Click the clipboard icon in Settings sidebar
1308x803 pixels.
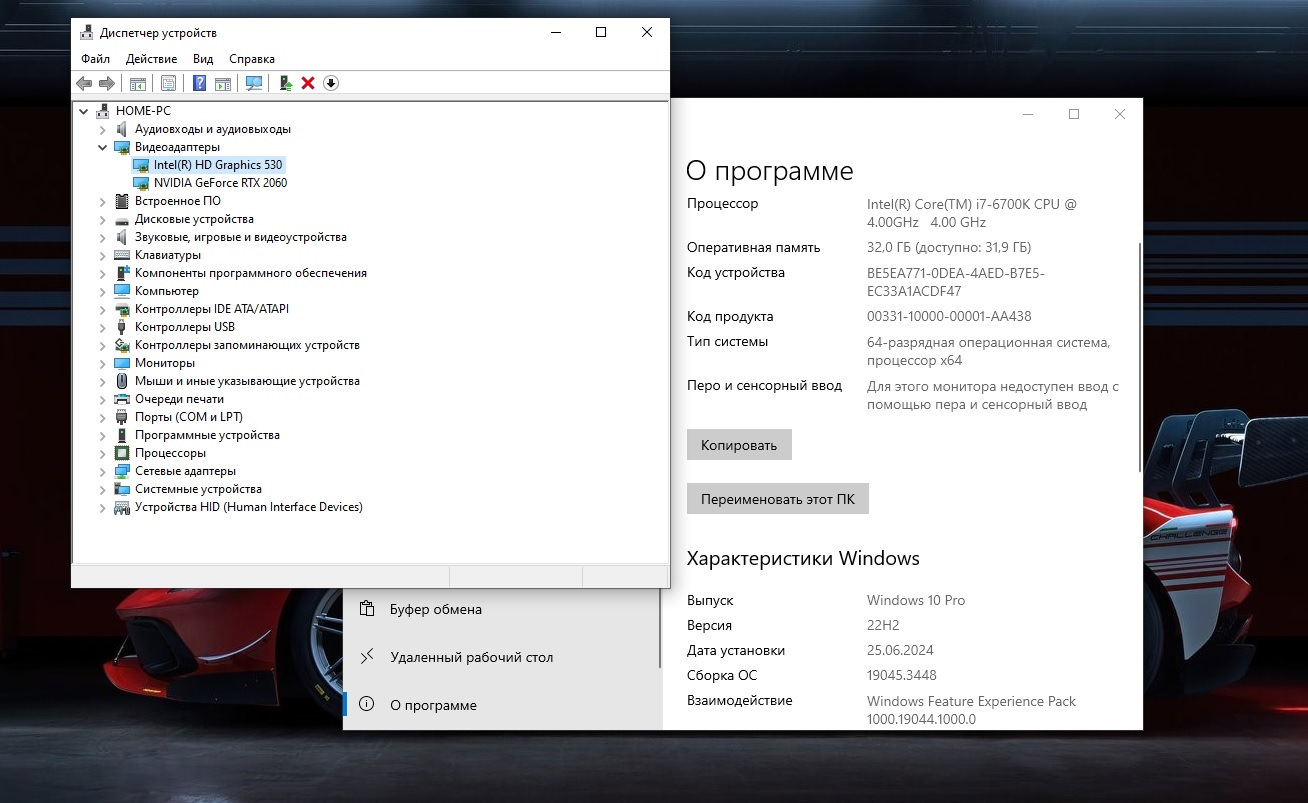click(367, 609)
